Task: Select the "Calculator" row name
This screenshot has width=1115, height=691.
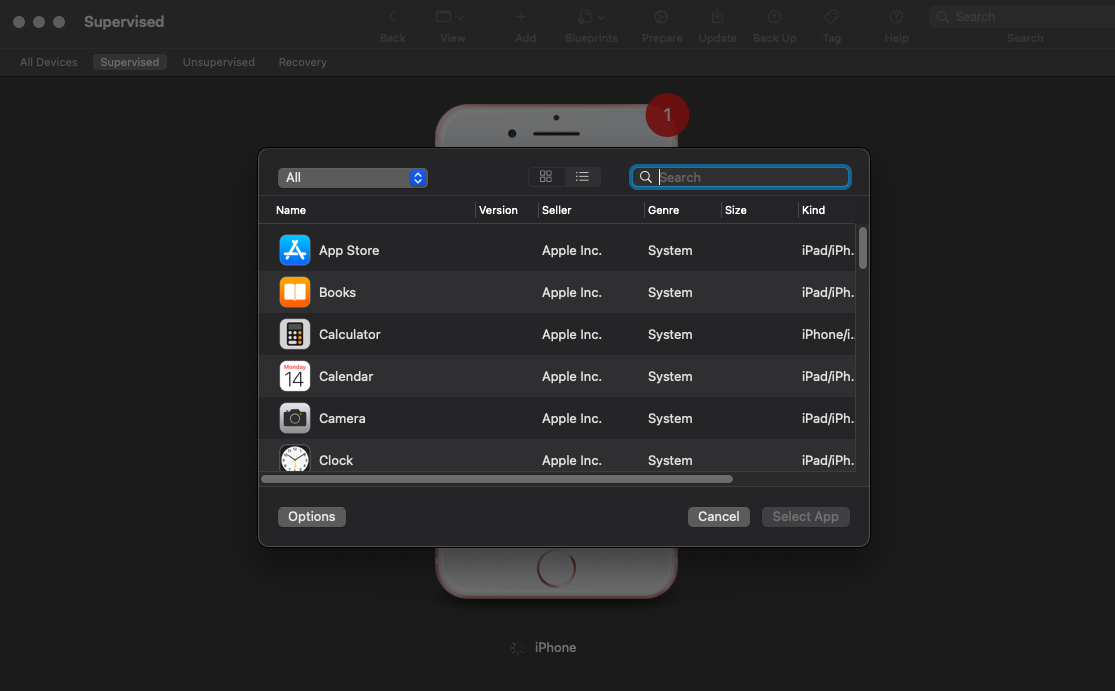Action: click(349, 334)
